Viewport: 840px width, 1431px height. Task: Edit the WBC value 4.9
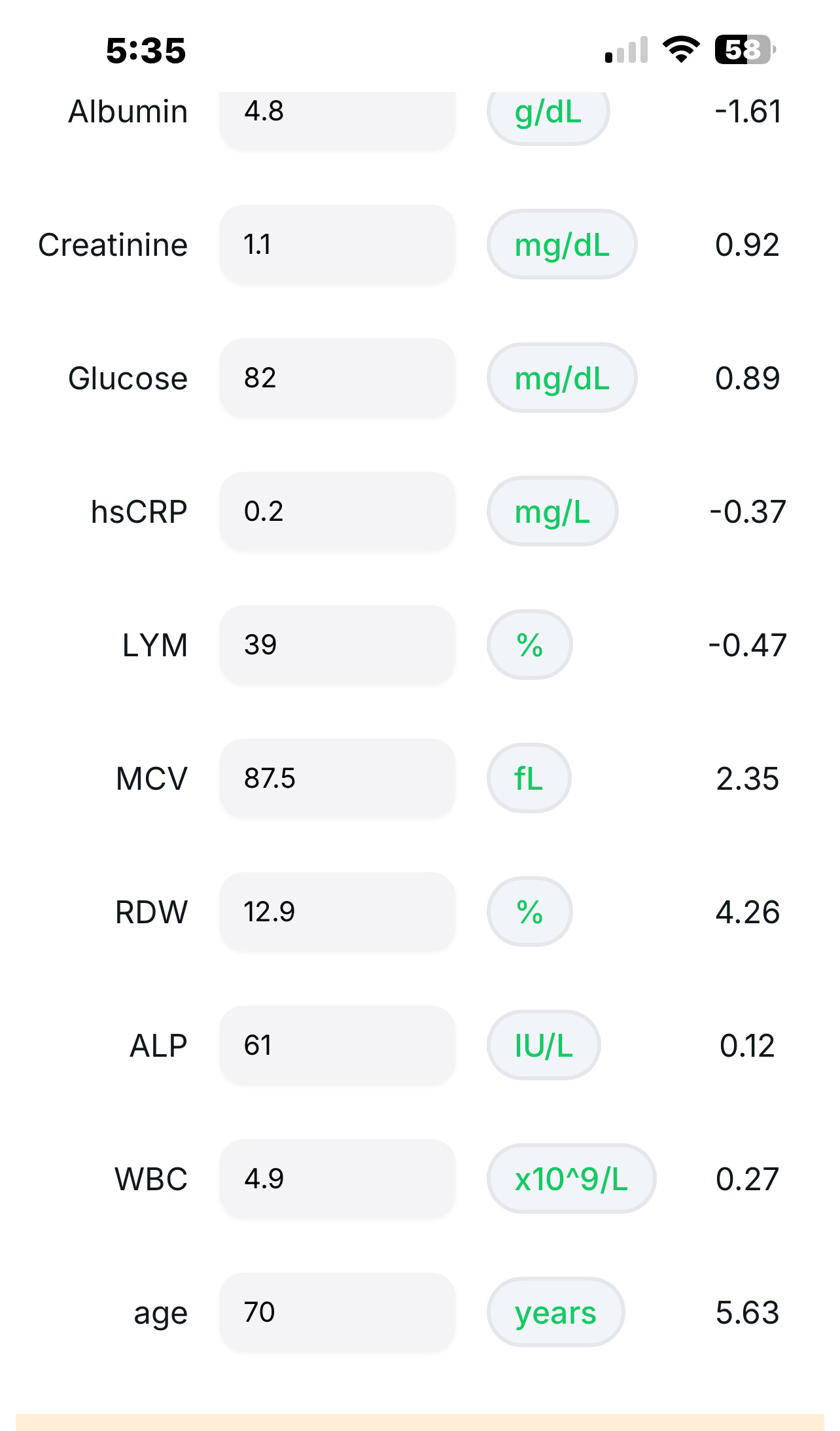click(x=337, y=1179)
